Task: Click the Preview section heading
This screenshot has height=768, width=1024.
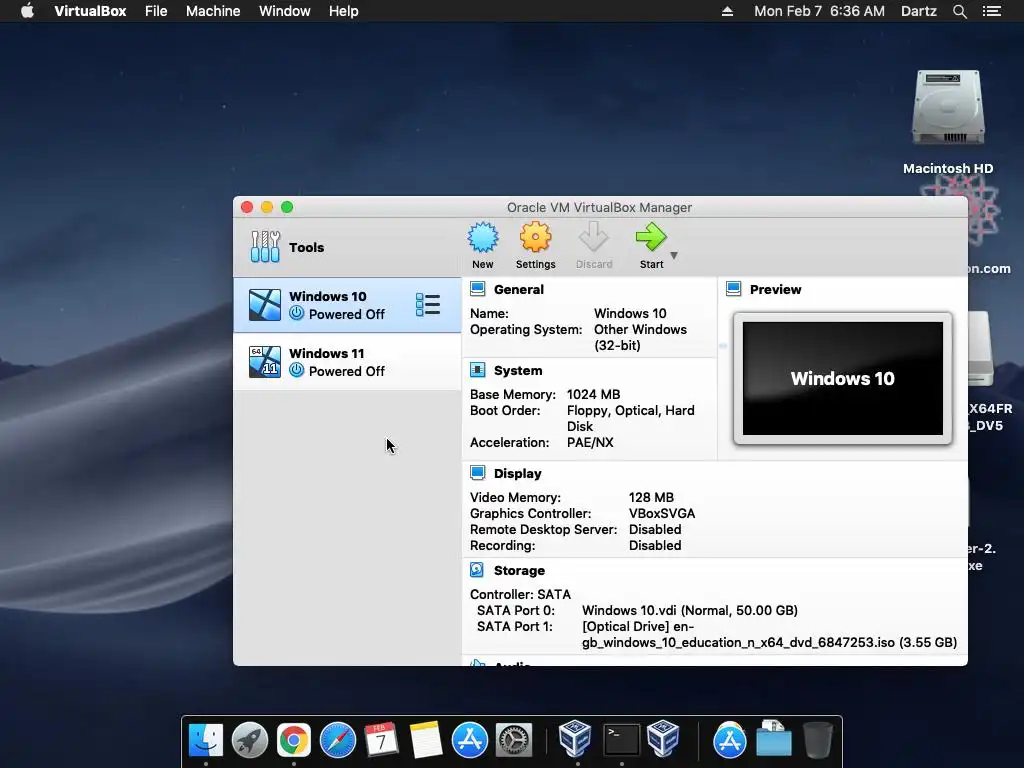Action: coord(775,289)
